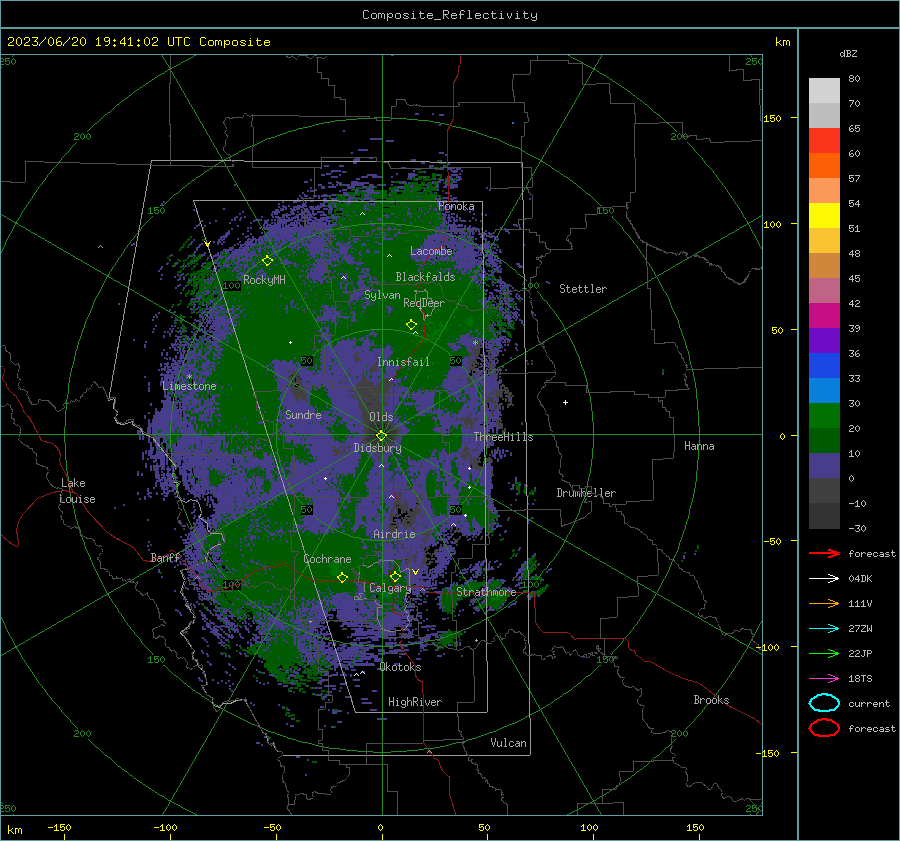Click the orange 111V arrow in legend
Image resolution: width=900 pixels, height=841 pixels.
[x=824, y=603]
